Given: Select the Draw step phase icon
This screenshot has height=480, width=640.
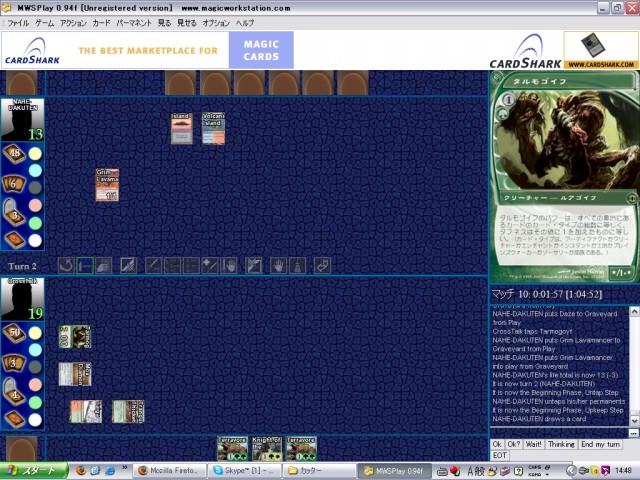Looking at the screenshot, I should (x=104, y=266).
